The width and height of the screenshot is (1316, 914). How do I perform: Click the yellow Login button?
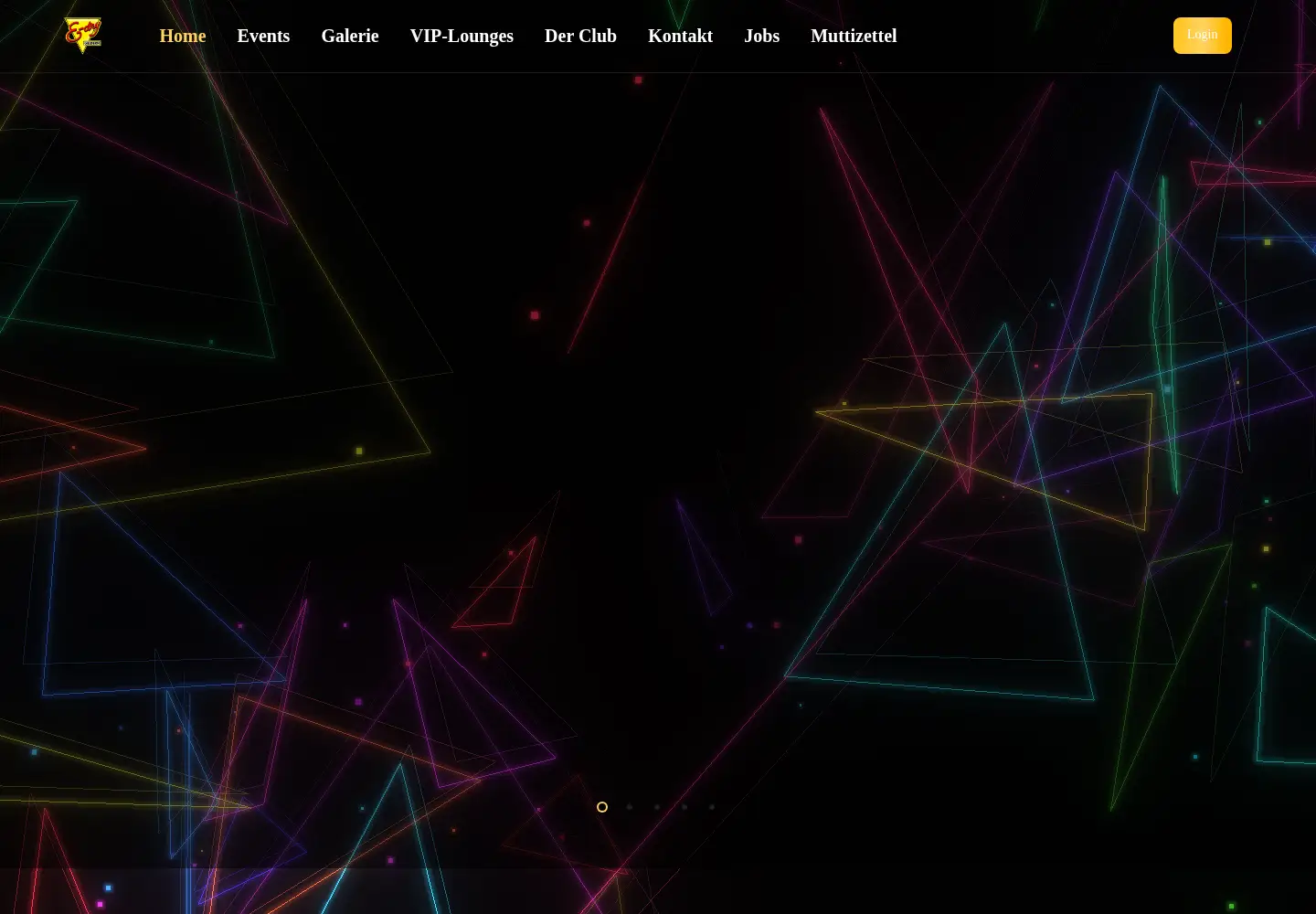(1203, 36)
